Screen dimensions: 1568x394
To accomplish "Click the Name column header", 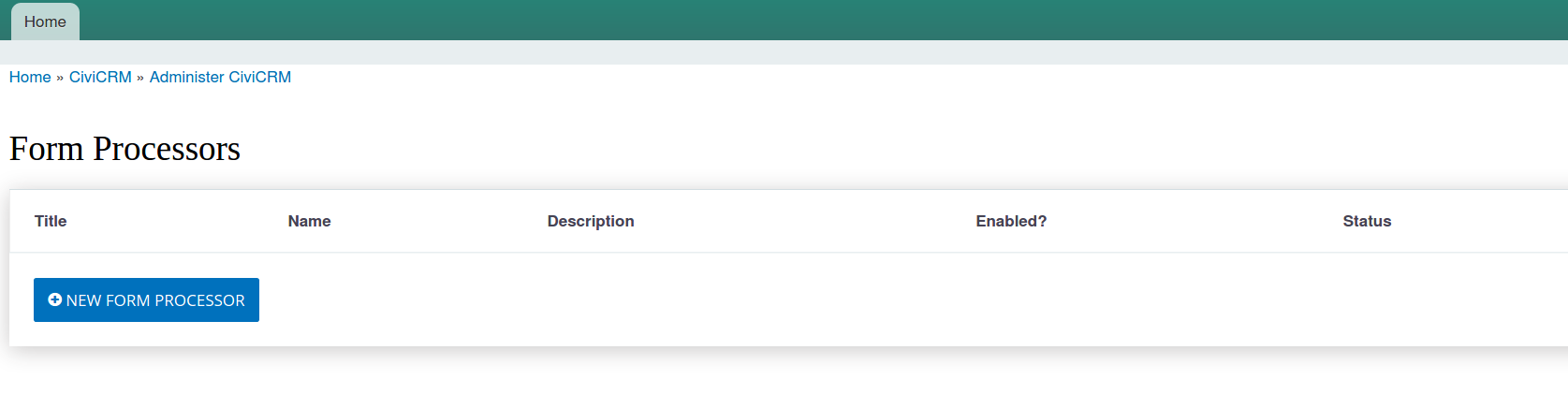I will pos(309,221).
